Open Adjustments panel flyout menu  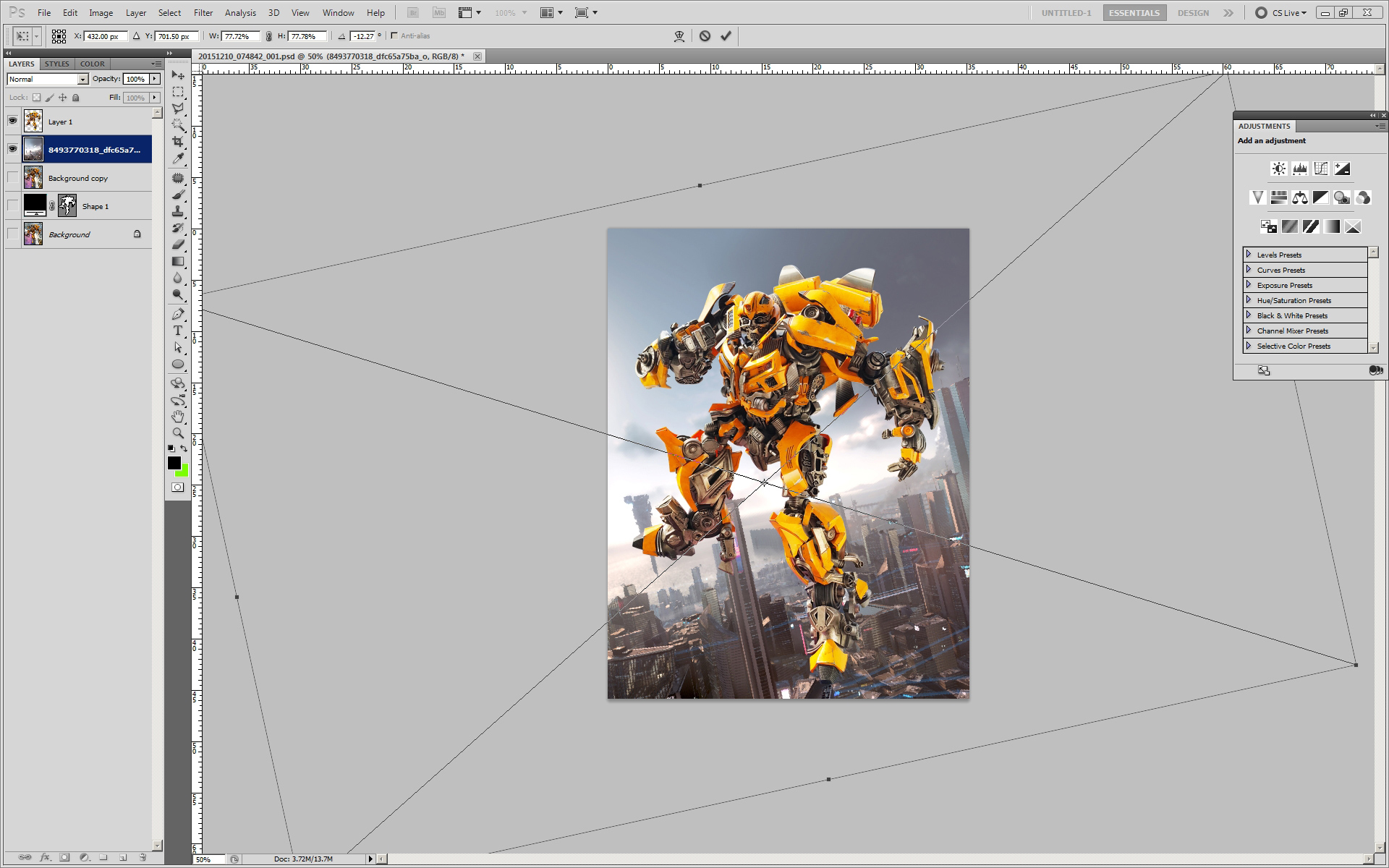pos(1380,126)
